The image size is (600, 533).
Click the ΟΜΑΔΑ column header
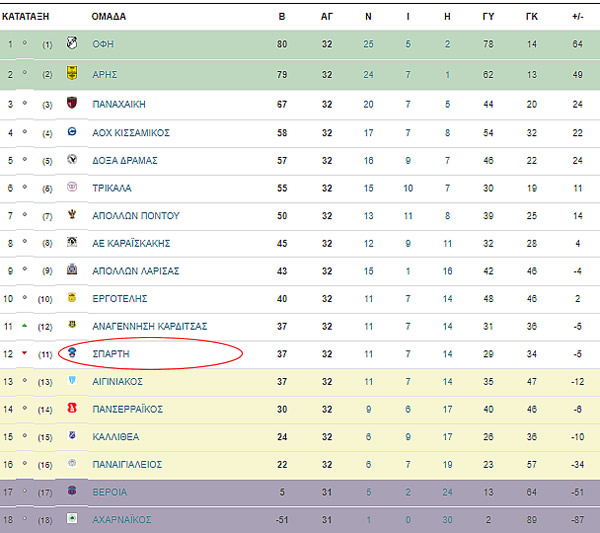click(109, 17)
